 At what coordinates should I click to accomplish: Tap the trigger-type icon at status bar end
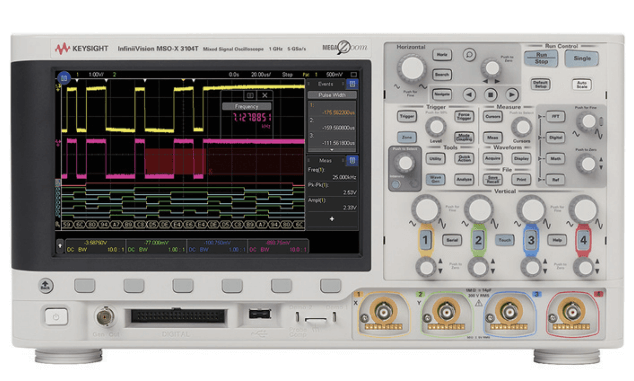[354, 74]
